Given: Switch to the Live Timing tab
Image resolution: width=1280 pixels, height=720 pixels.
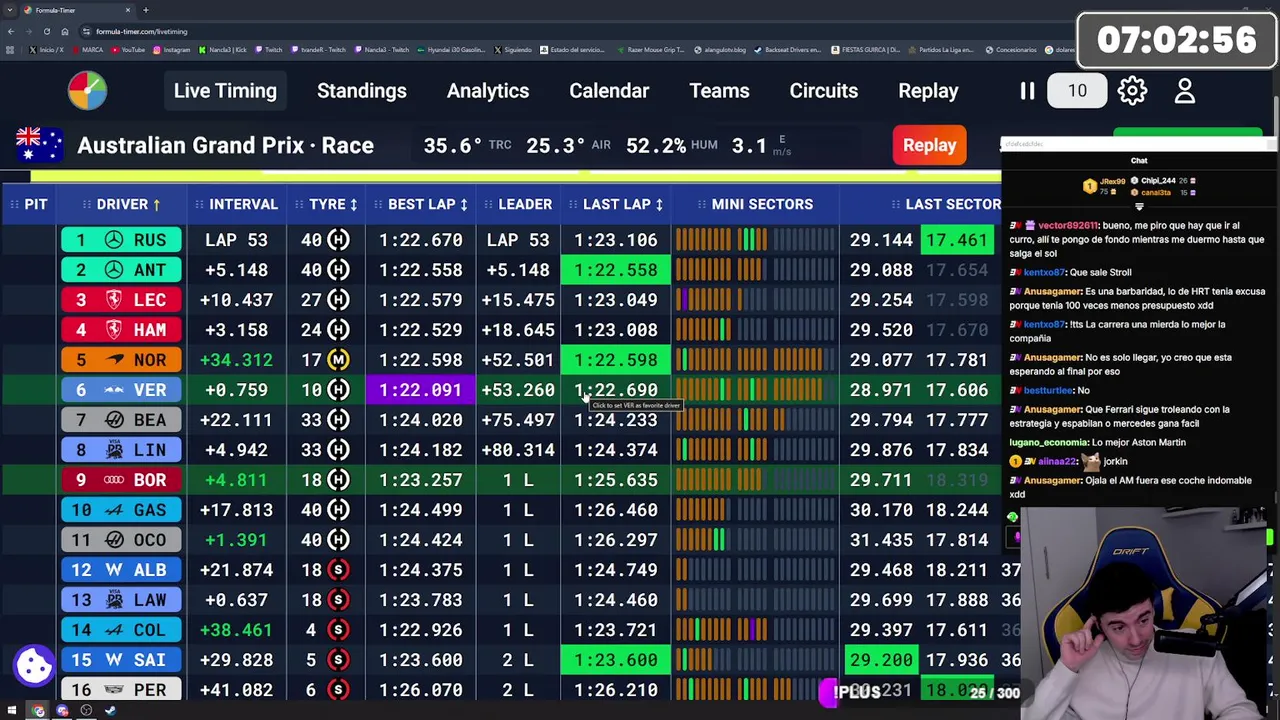Looking at the screenshot, I should point(225,91).
